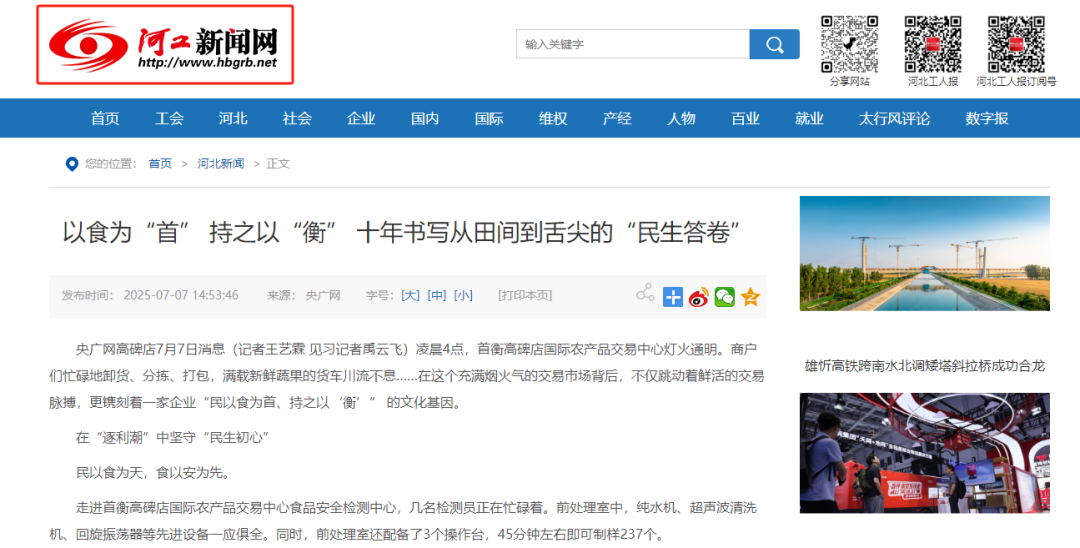Set font size to 中

[x=437, y=295]
